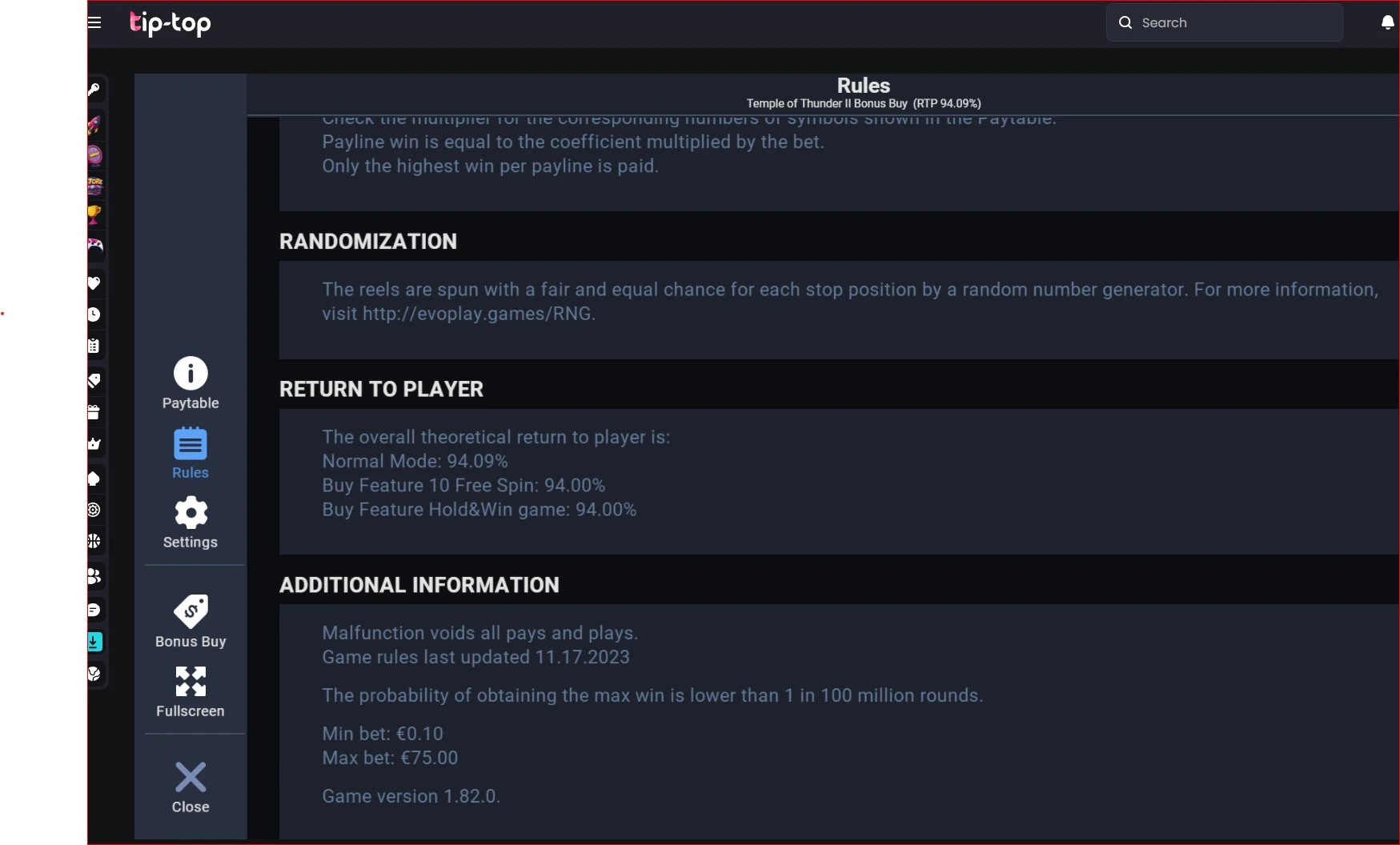Click the gift box icon in the sidebar
Screen dimensions: 1400x845
coord(94,412)
